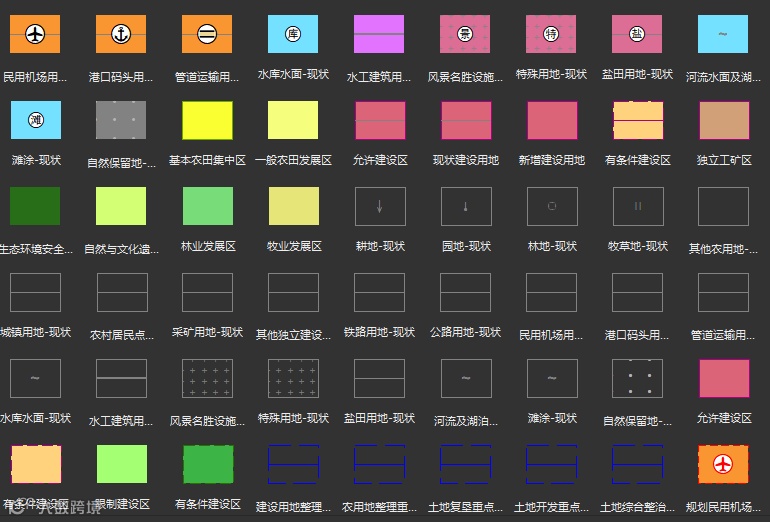Select the pale yellow 一般农田发展区 swatch

coord(293,120)
